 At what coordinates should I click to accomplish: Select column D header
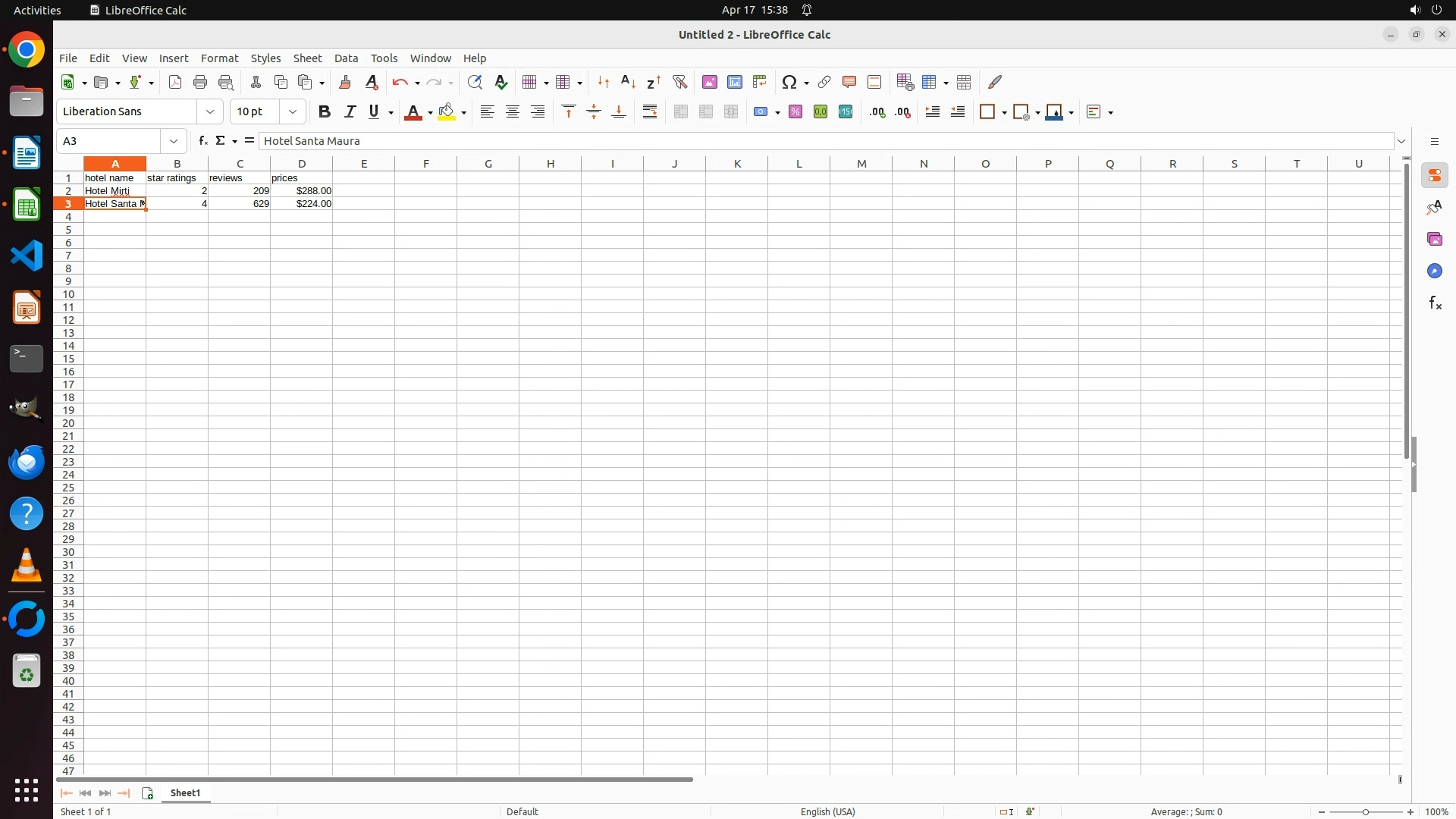click(x=302, y=164)
